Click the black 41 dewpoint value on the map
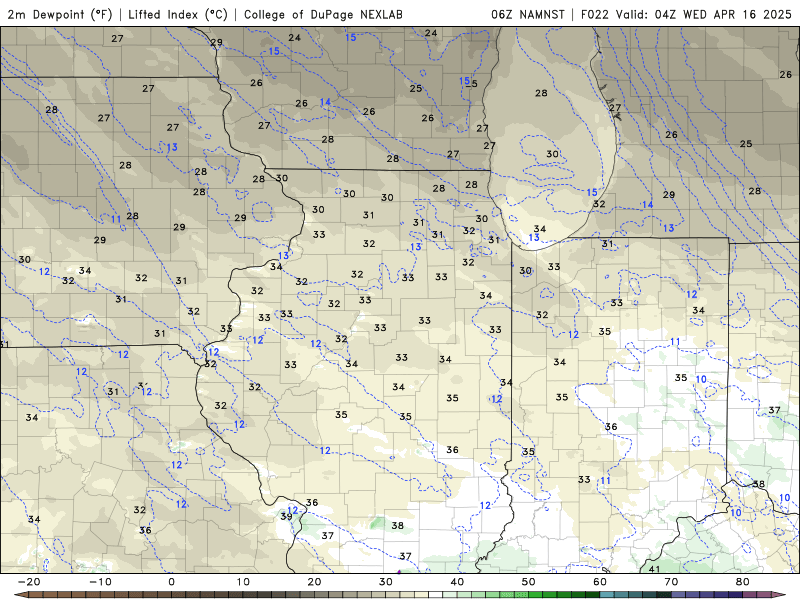This screenshot has width=800, height=600. click(x=654, y=568)
